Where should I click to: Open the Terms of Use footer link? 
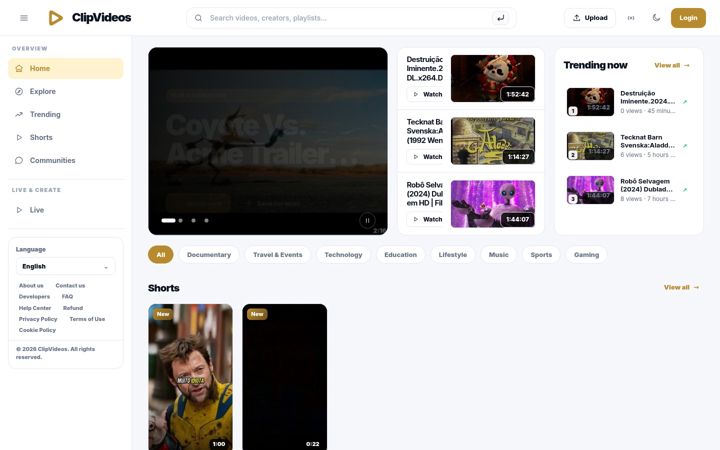click(87, 319)
